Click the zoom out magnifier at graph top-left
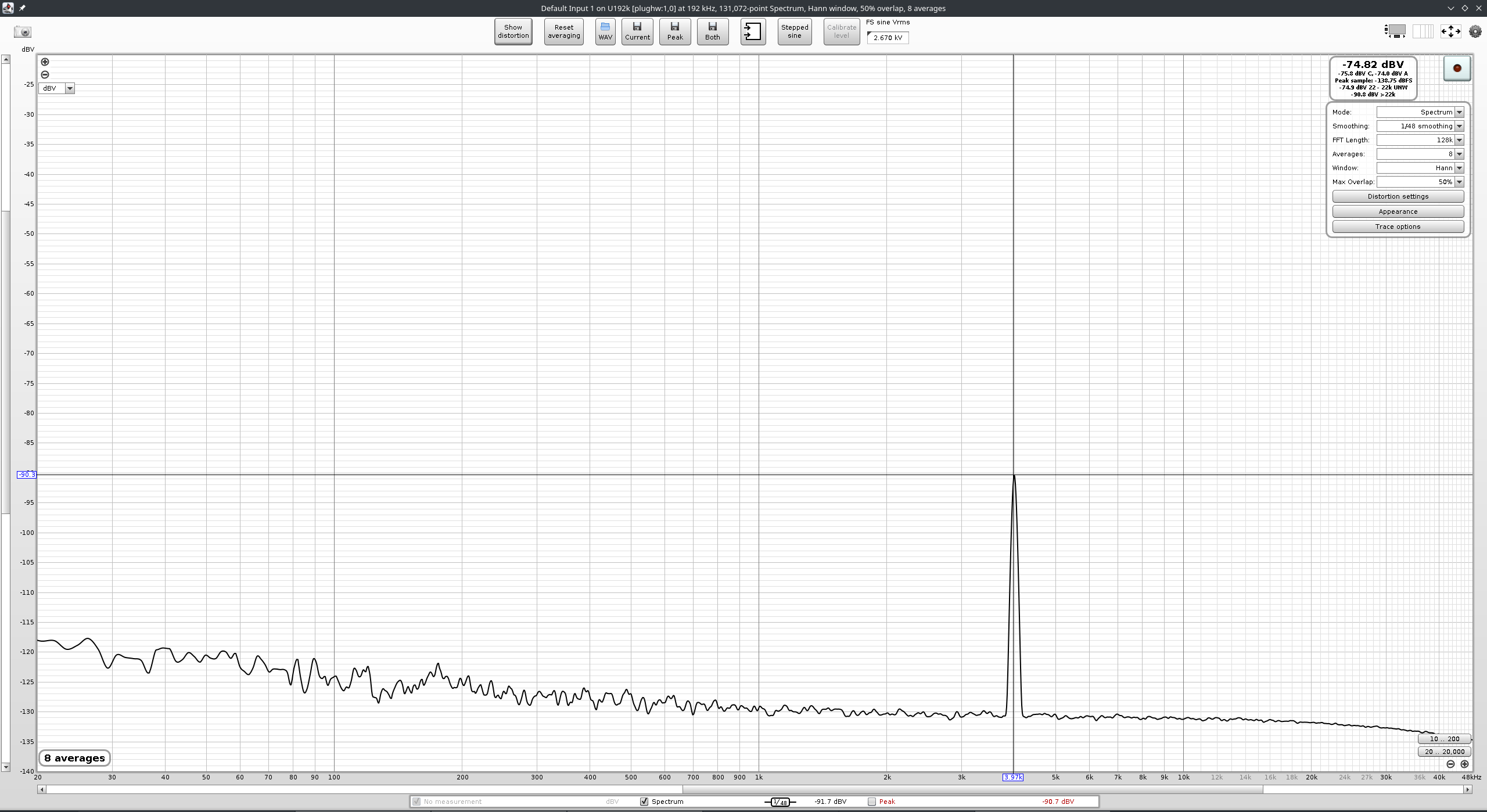1487x812 pixels. pos(45,74)
